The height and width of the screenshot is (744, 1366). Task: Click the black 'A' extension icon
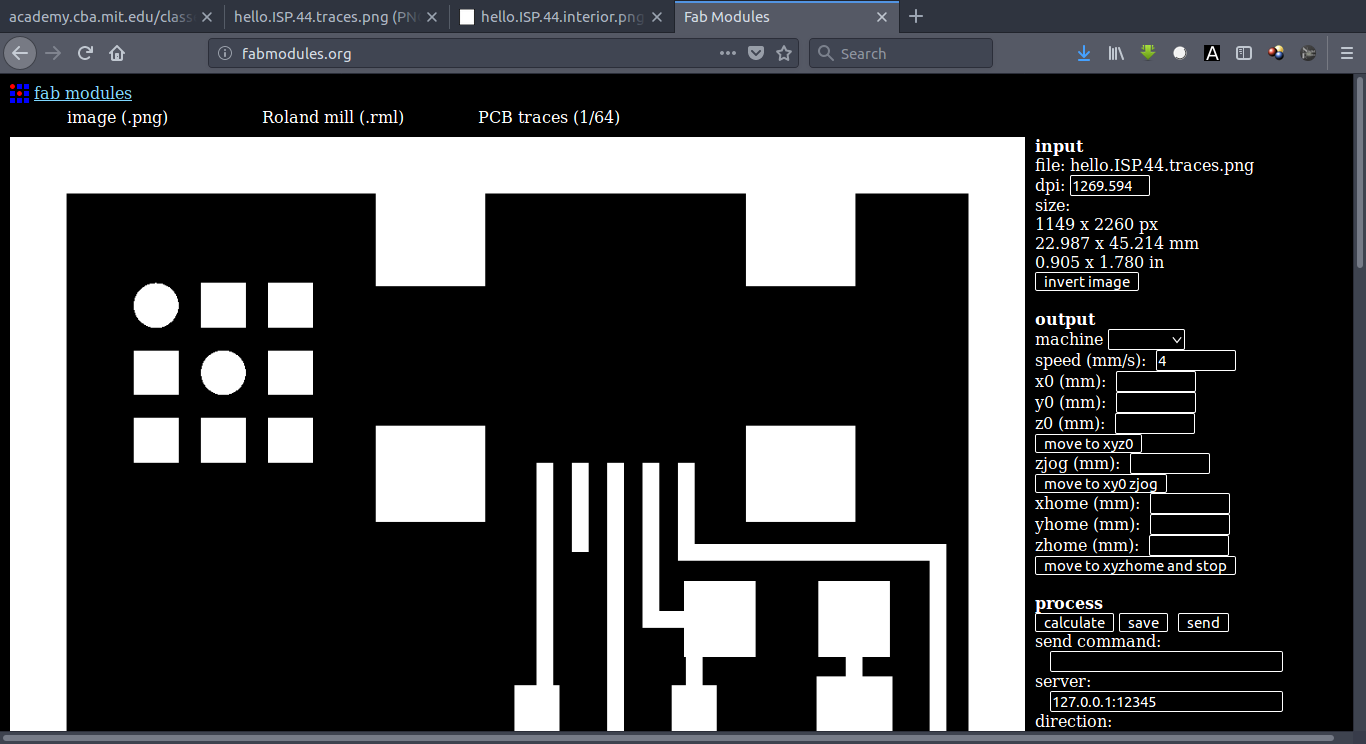[x=1212, y=53]
